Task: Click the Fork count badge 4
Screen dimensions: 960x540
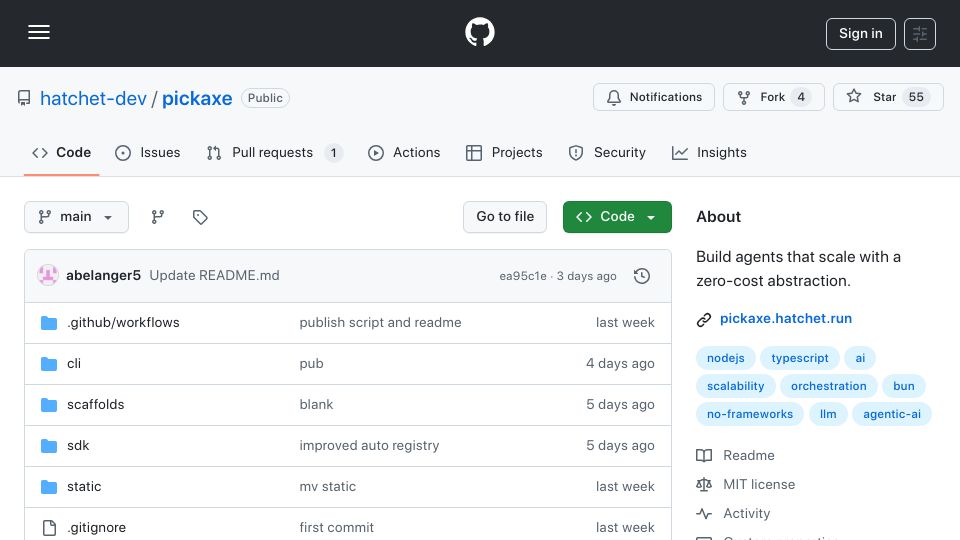Action: click(x=801, y=97)
